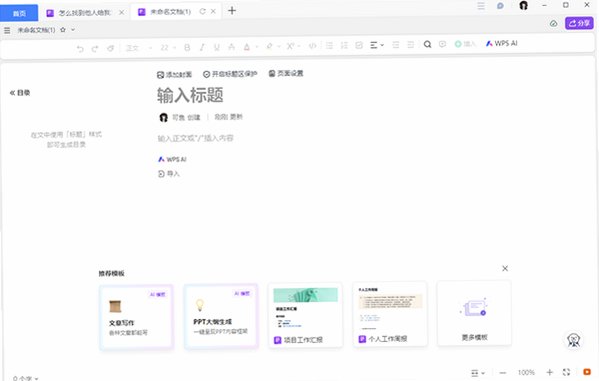Open the text alignment dropdown

pos(377,45)
